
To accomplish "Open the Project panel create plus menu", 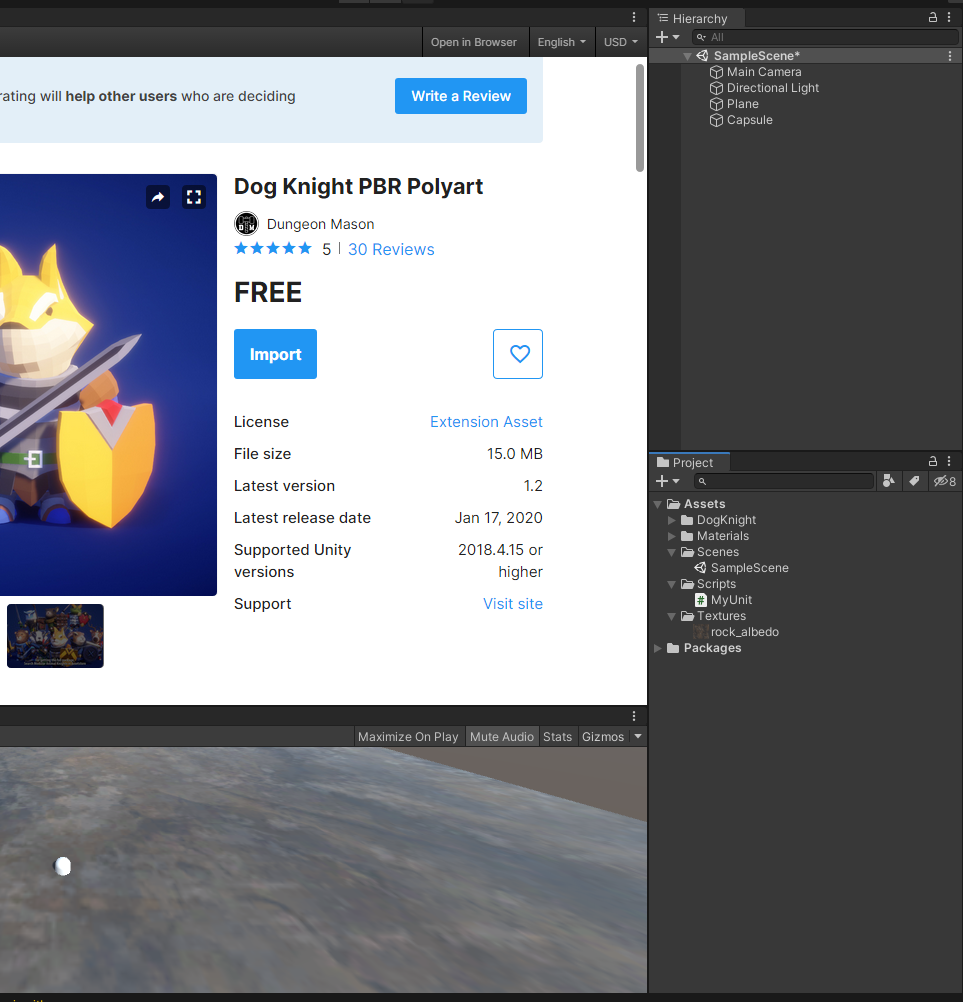I will [x=668, y=481].
